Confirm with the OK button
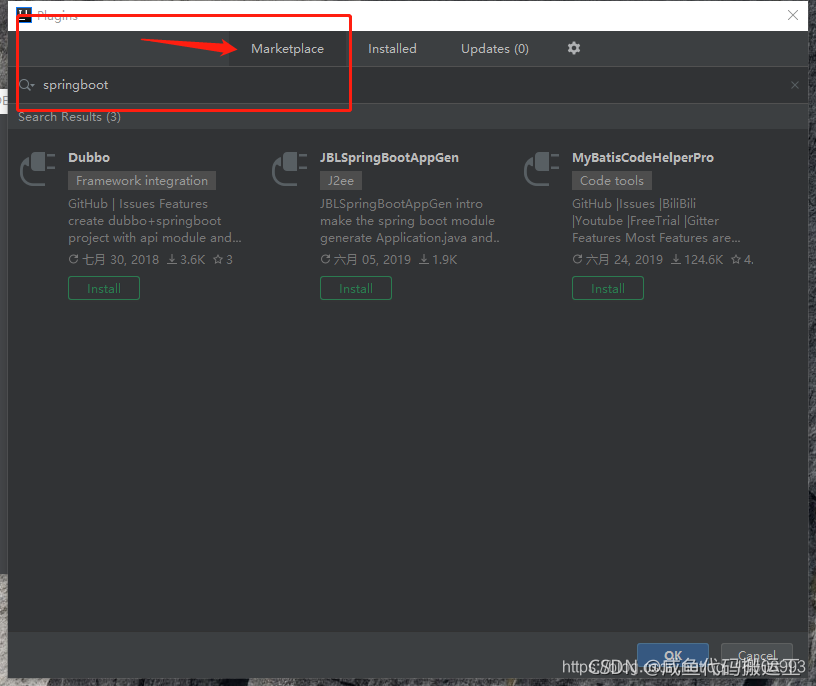Viewport: 816px width, 686px height. tap(673, 656)
